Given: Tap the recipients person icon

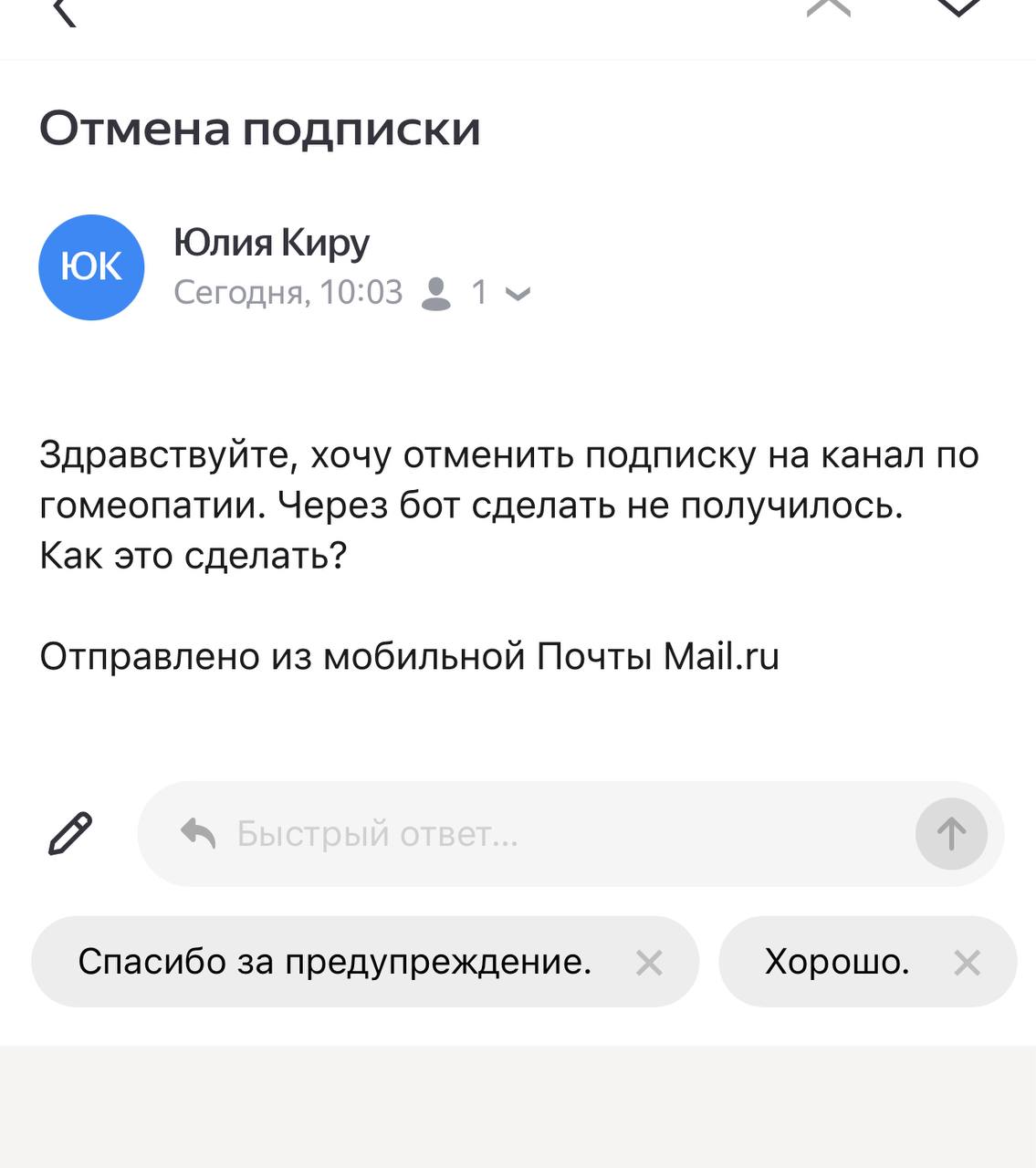Looking at the screenshot, I should click(436, 293).
